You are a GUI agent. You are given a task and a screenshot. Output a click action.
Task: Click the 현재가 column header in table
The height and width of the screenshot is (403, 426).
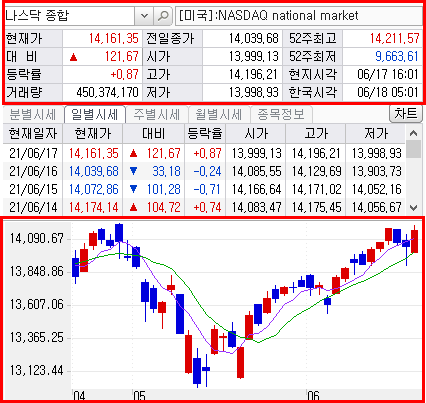pos(93,134)
